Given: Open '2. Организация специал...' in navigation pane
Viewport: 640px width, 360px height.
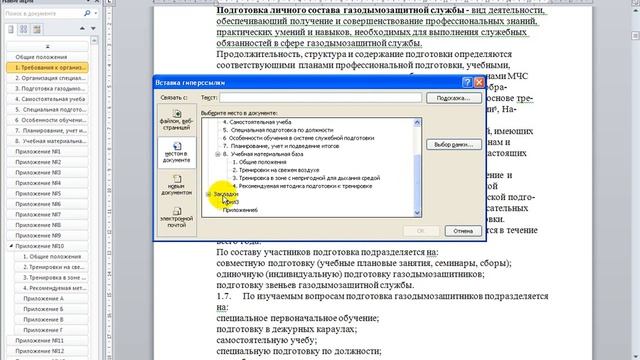Looking at the screenshot, I should point(47,78).
